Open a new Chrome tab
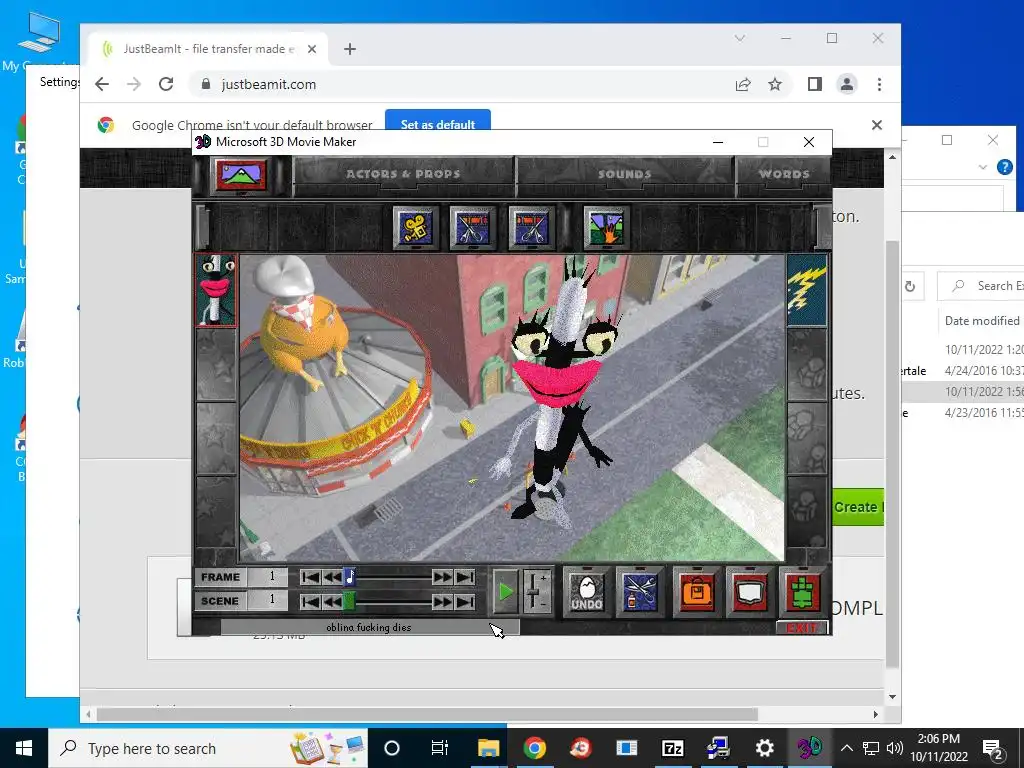The width and height of the screenshot is (1024, 768). [350, 49]
